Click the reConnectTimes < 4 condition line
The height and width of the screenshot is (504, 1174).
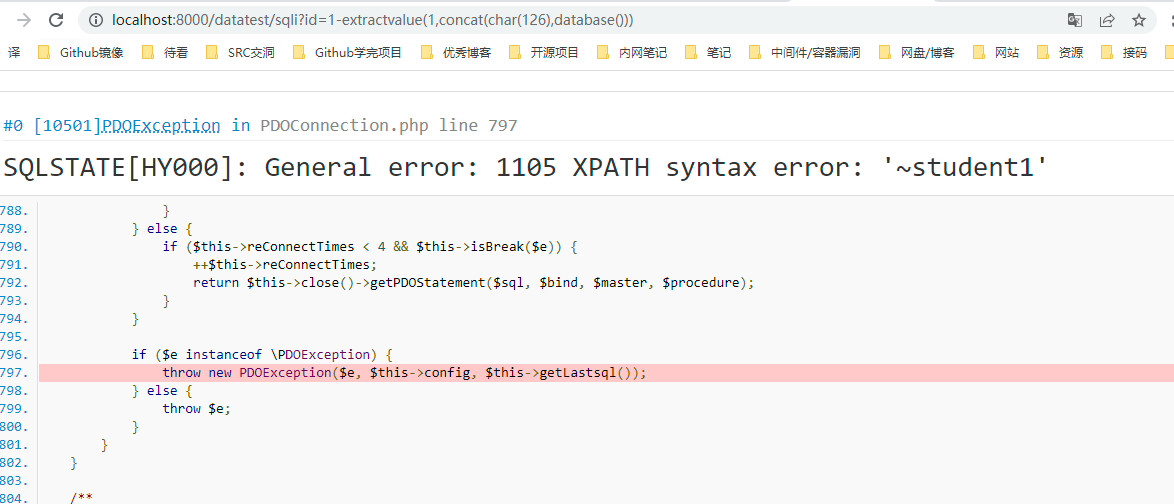(371, 246)
